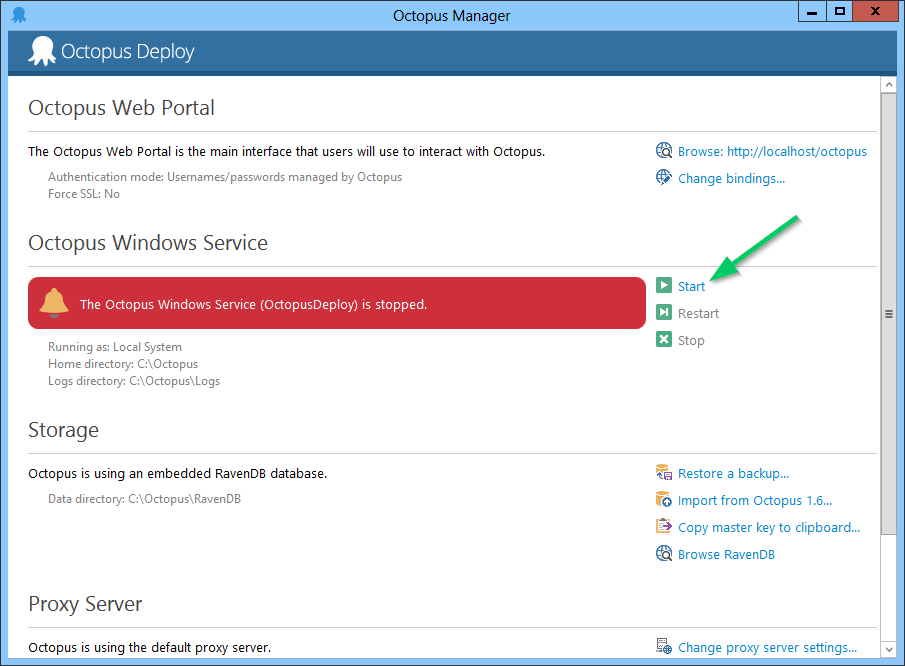905x666 pixels.
Task: Click the octopus icon in title bar
Action: [x=18, y=15]
